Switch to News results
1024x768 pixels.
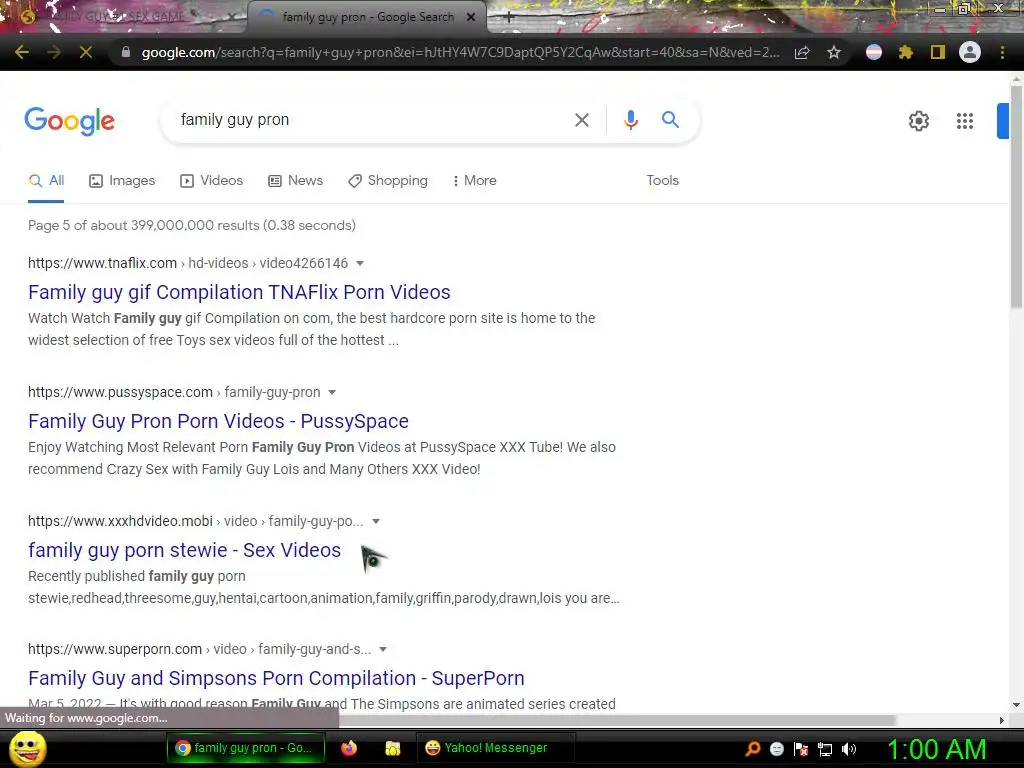(296, 181)
